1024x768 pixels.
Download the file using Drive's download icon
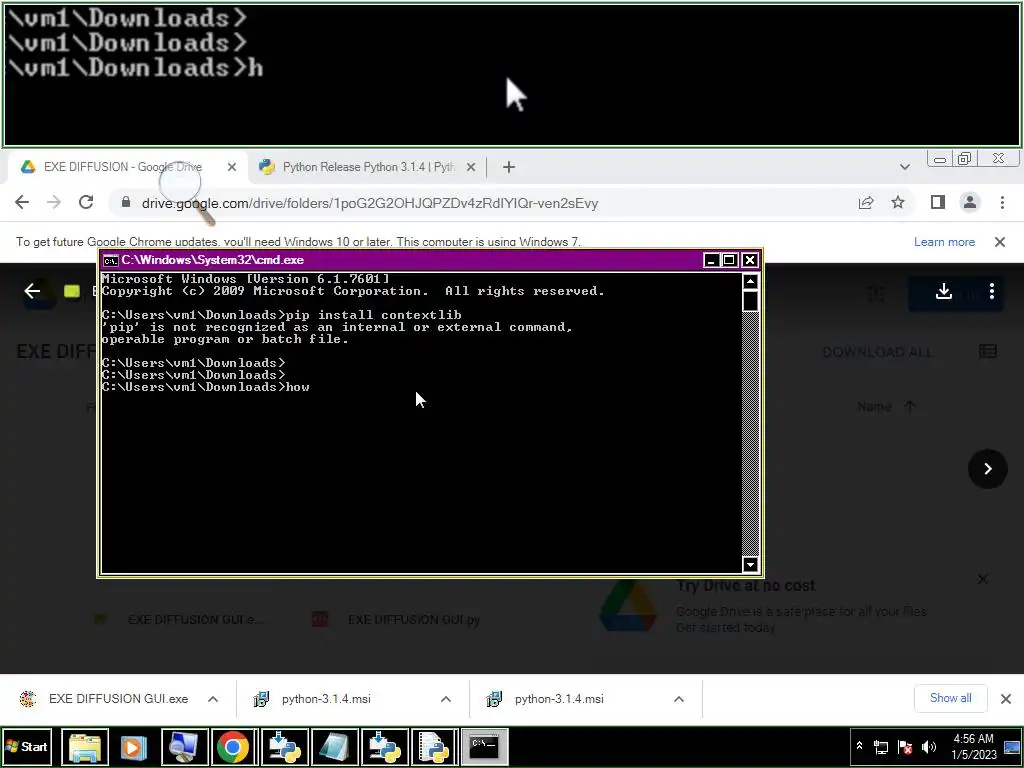[x=944, y=291]
